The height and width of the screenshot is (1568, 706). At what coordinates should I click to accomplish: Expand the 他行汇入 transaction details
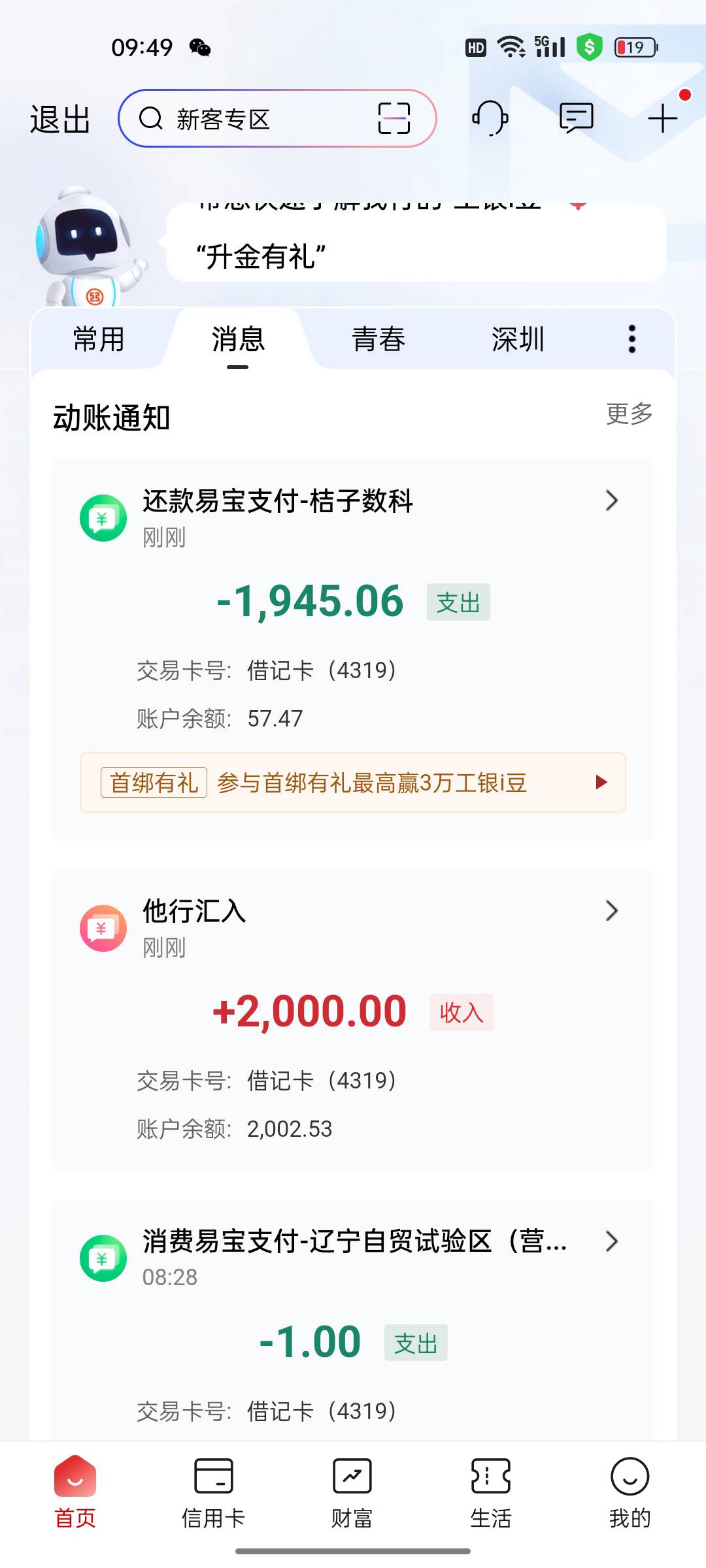(x=611, y=911)
